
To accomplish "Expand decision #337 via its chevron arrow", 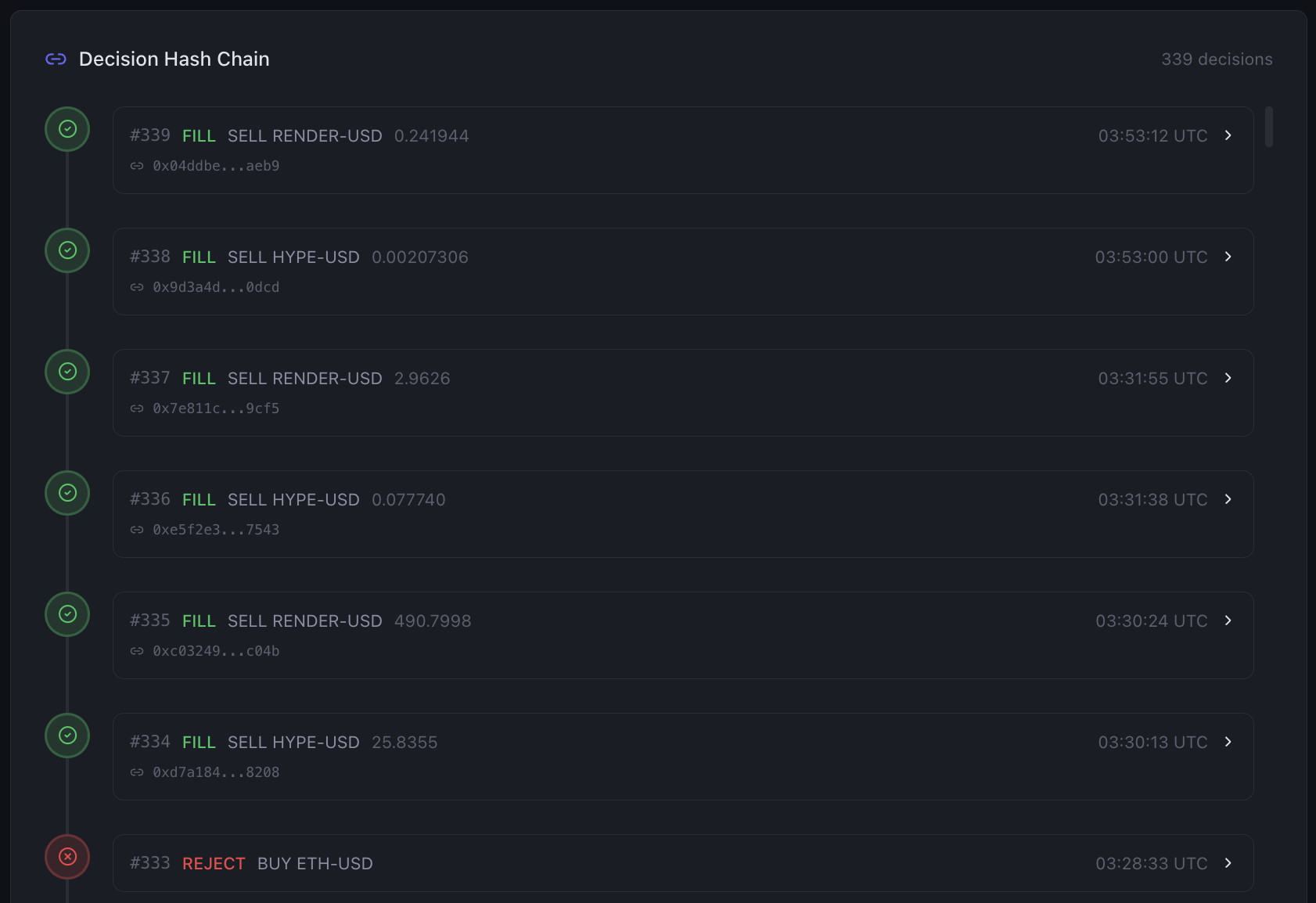I will pos(1228,378).
